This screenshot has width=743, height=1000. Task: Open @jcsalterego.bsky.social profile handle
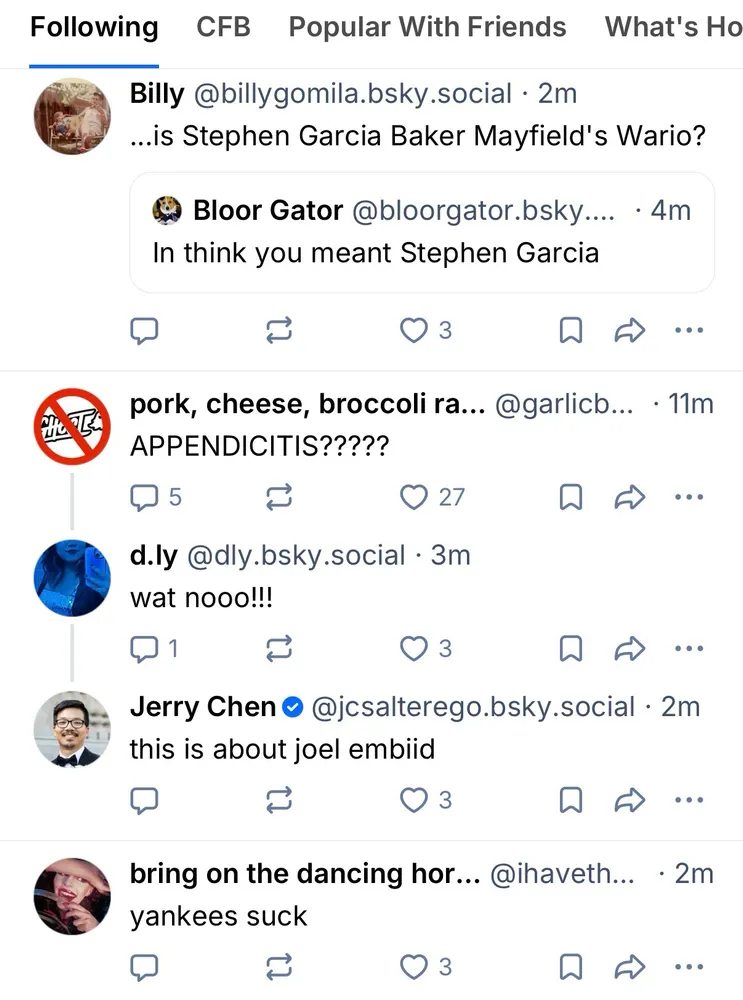pos(473,707)
